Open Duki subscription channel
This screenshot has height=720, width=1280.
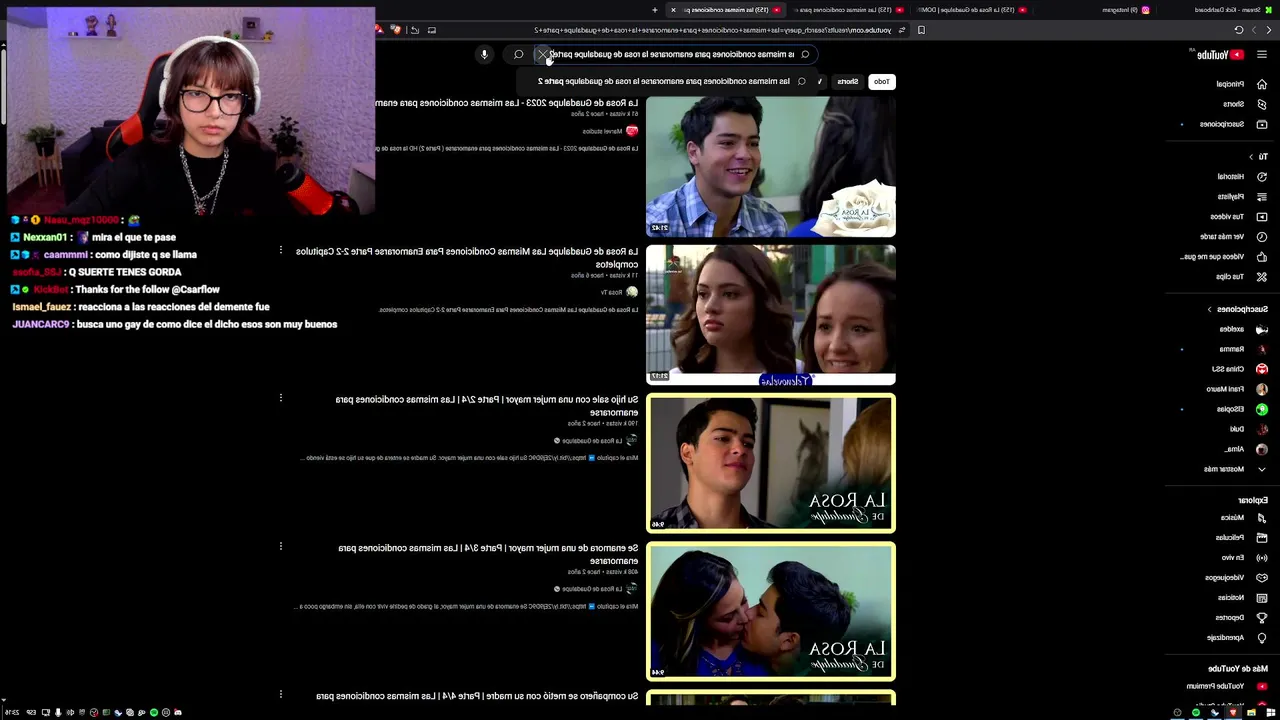1247,429
